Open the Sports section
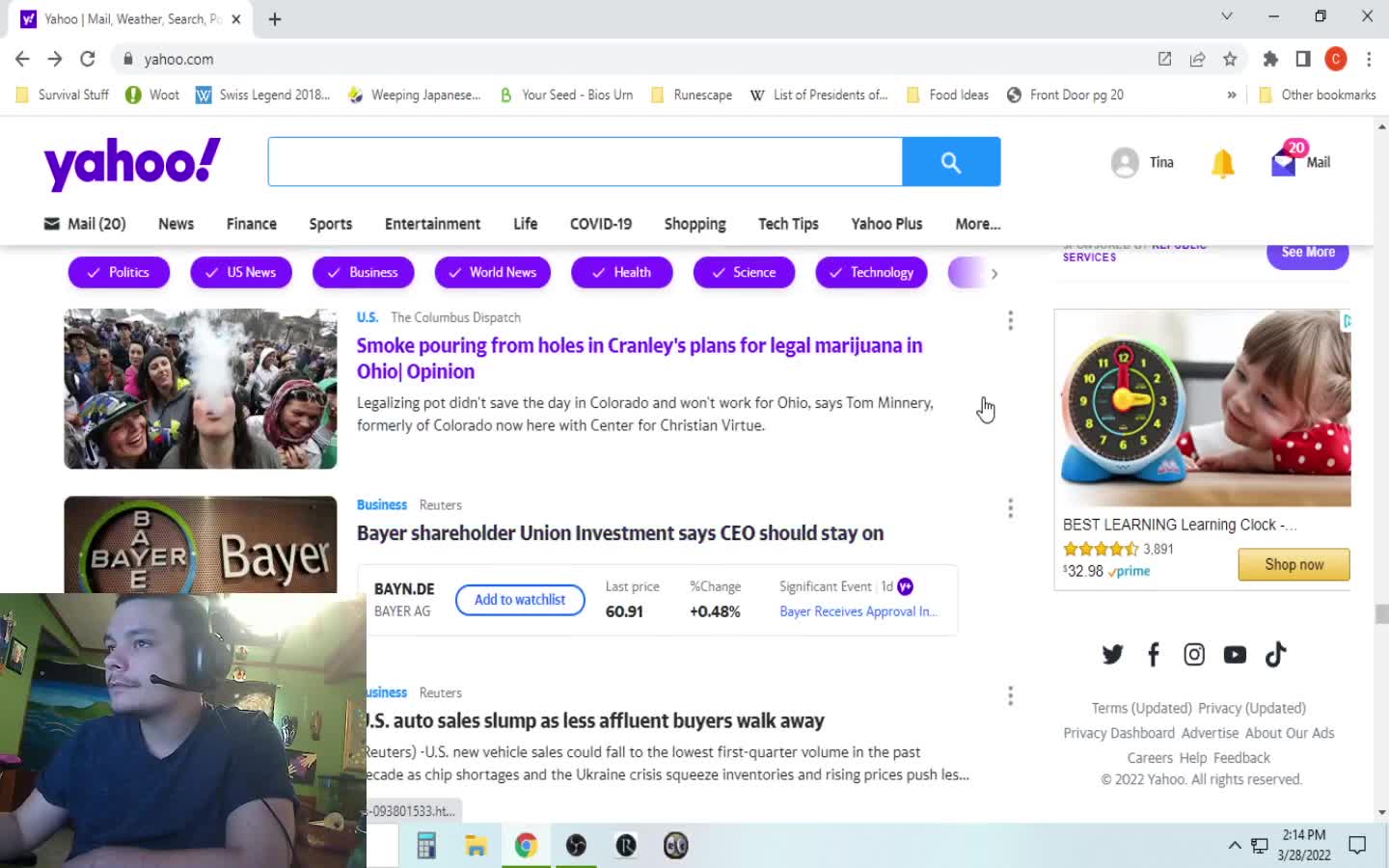 [x=331, y=224]
